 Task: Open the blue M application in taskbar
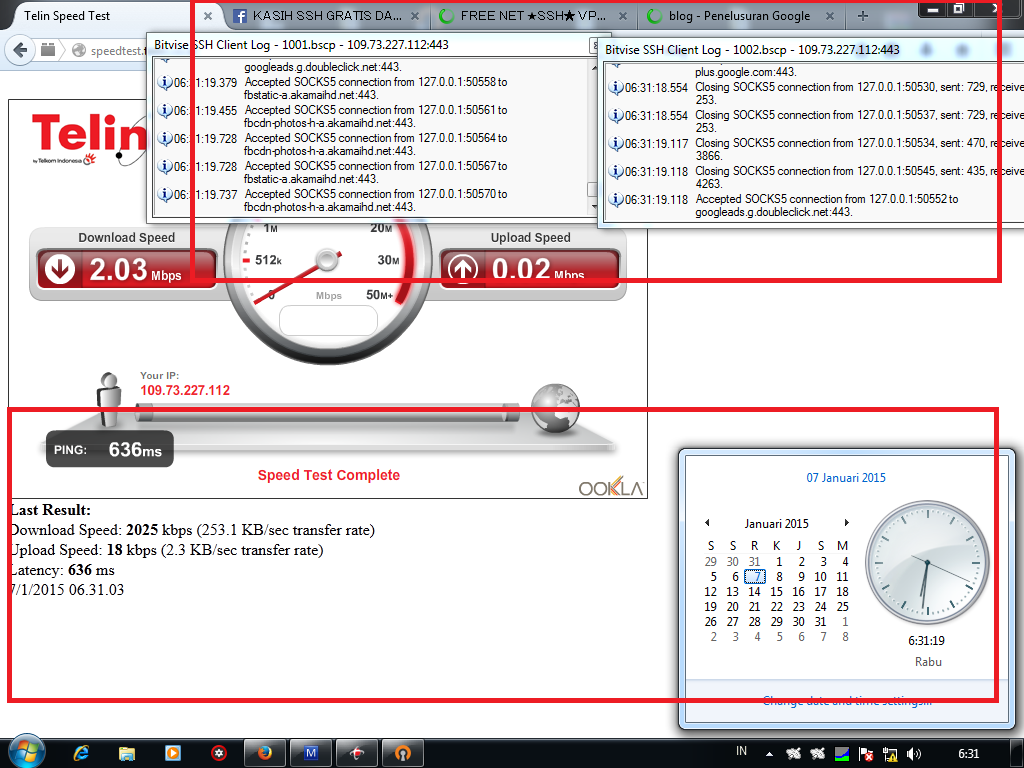point(311,754)
